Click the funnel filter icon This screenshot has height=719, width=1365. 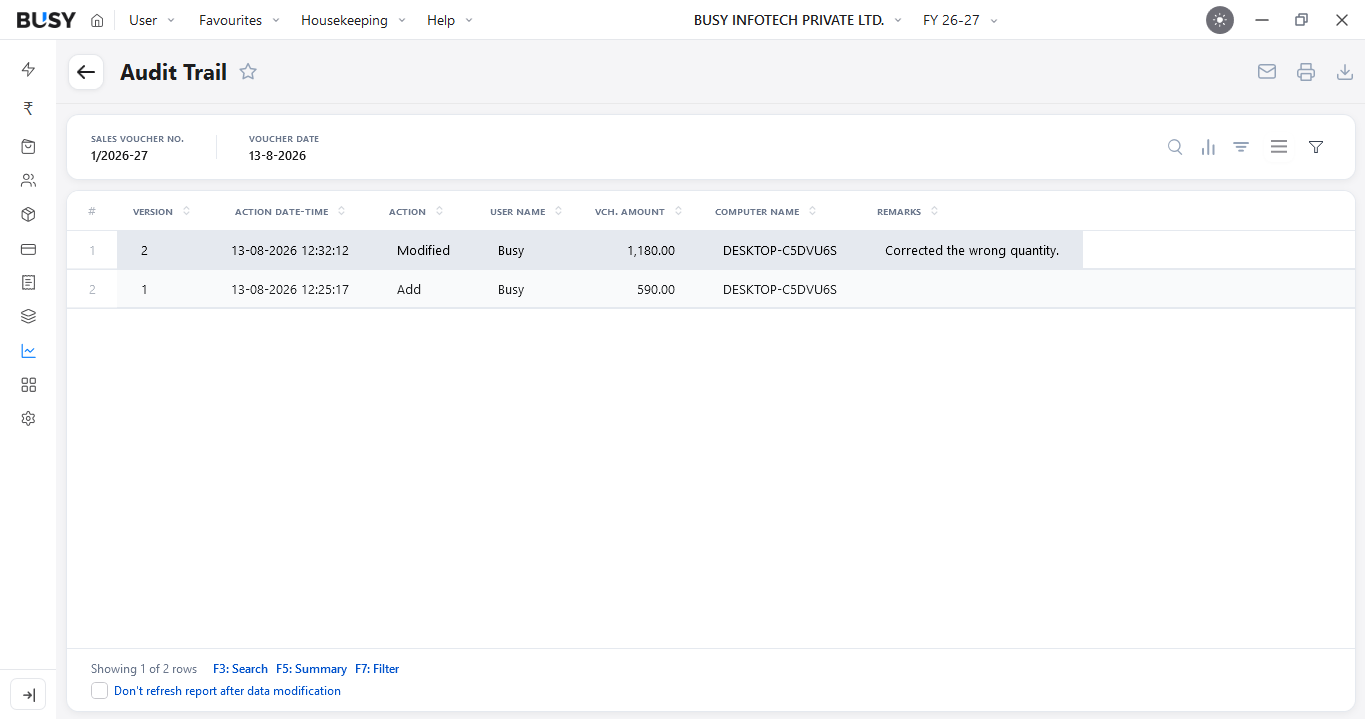click(x=1316, y=147)
